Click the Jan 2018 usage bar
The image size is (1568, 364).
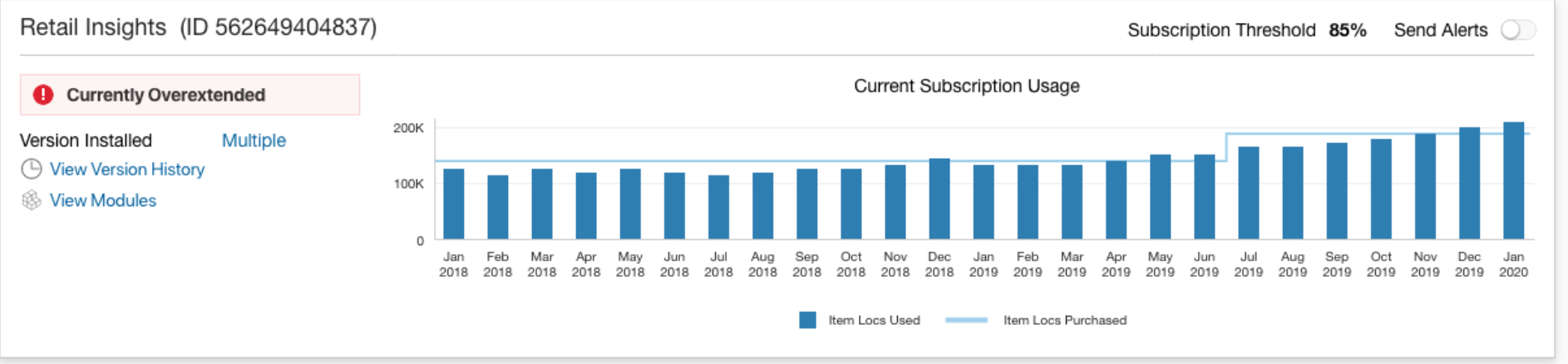(x=453, y=204)
